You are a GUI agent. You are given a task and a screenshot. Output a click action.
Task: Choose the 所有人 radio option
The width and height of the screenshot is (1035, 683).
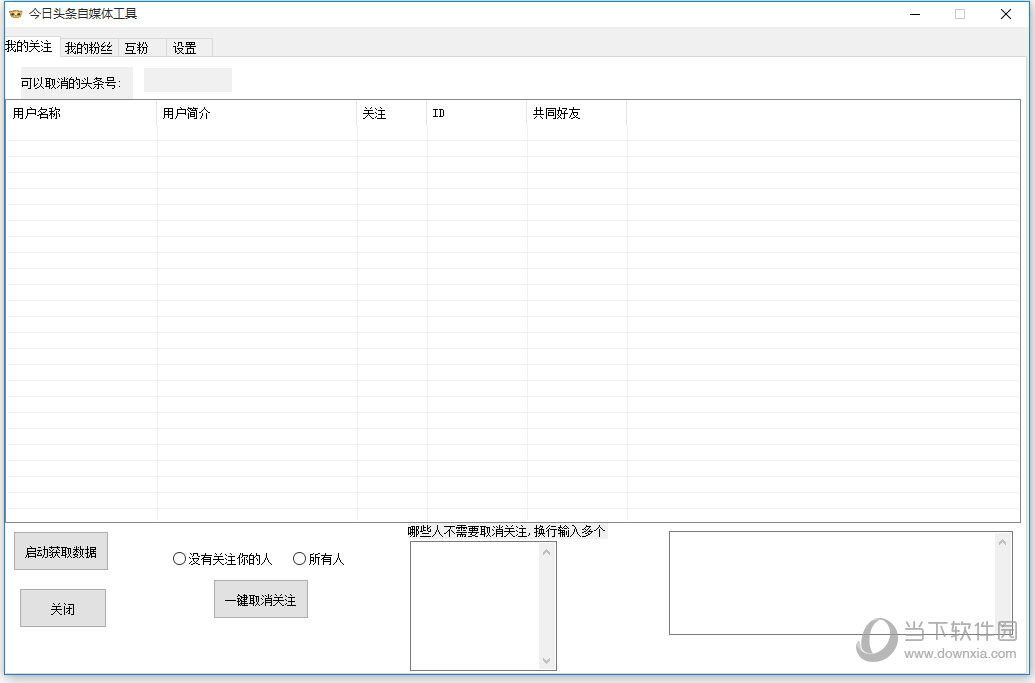(300, 559)
